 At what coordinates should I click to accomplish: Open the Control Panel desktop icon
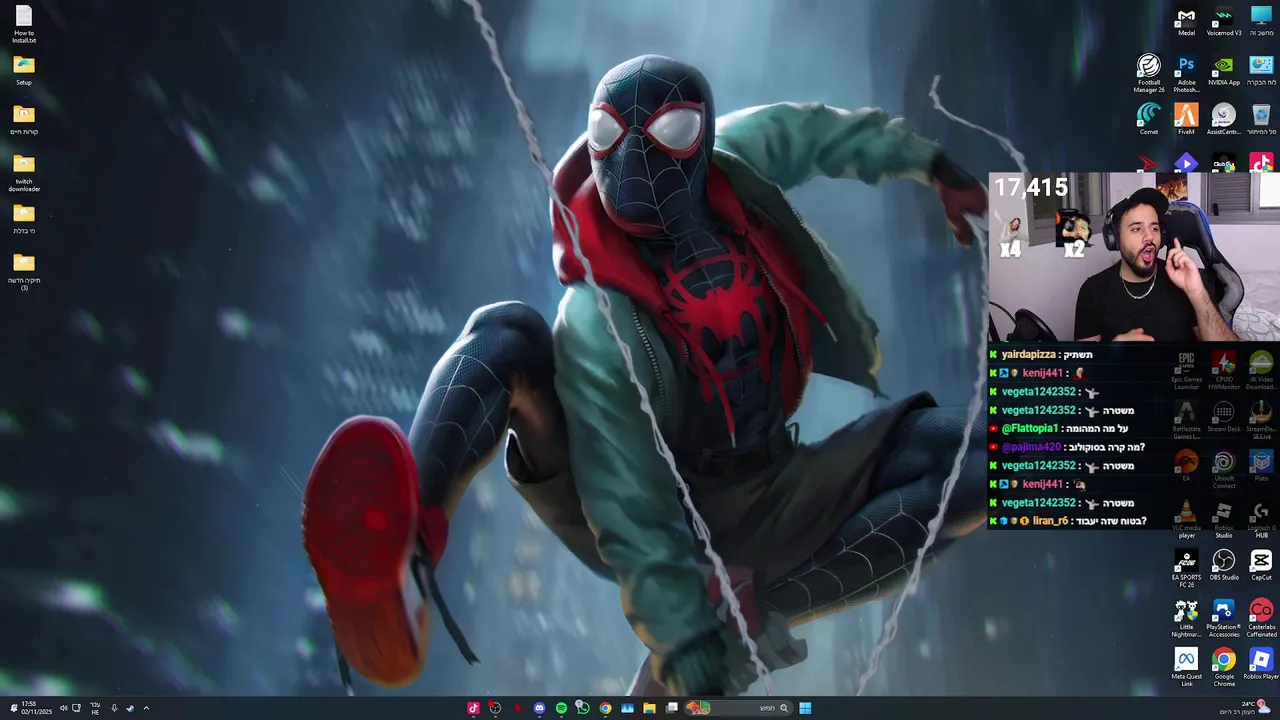coord(1261,72)
